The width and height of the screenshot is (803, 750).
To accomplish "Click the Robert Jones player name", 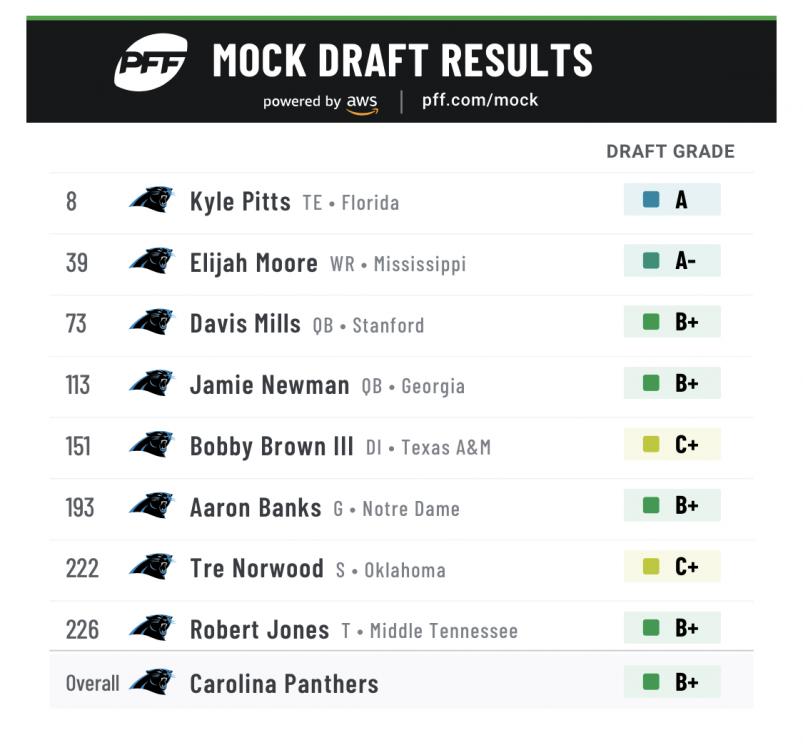I will coord(259,629).
